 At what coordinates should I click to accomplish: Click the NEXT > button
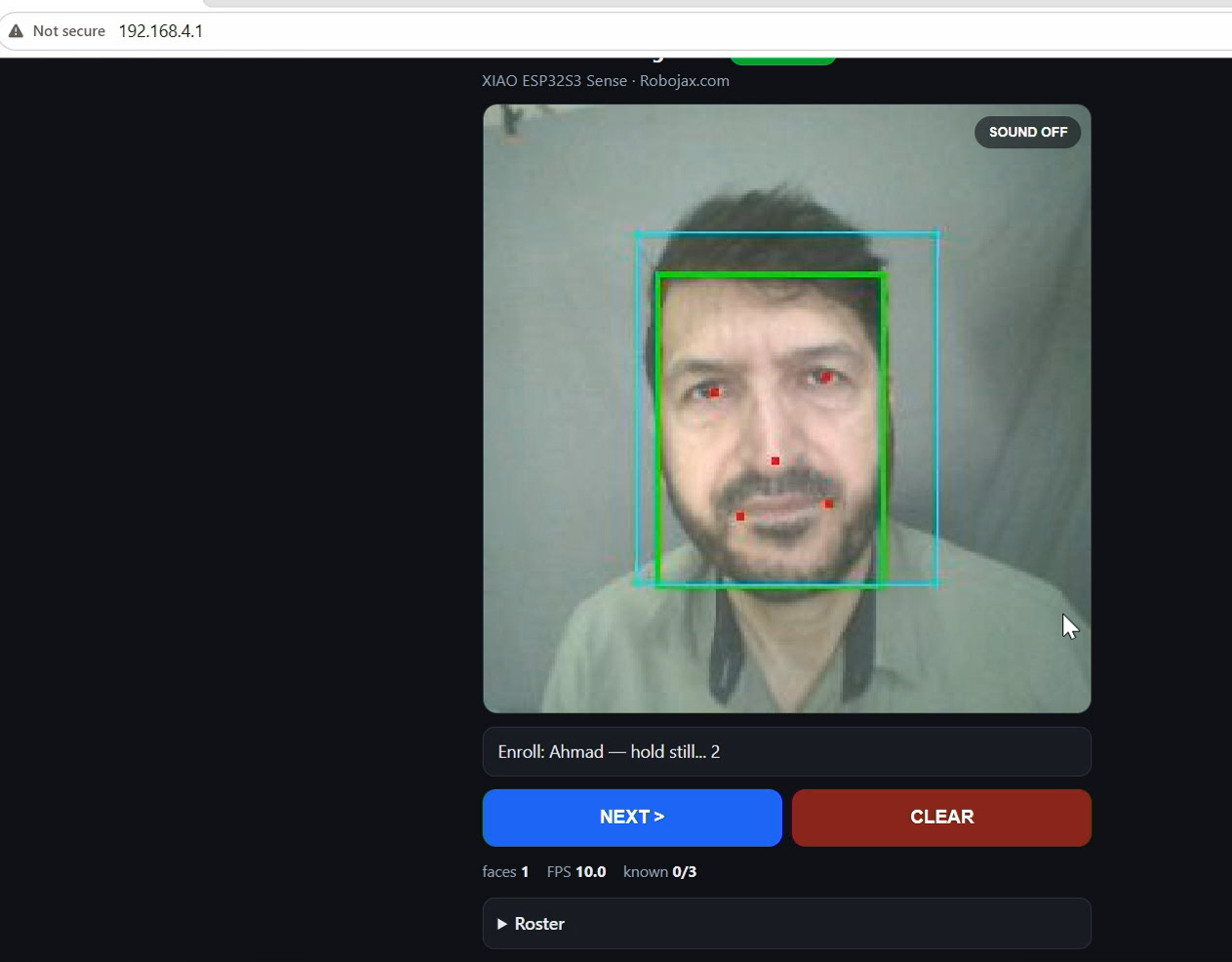click(x=632, y=818)
